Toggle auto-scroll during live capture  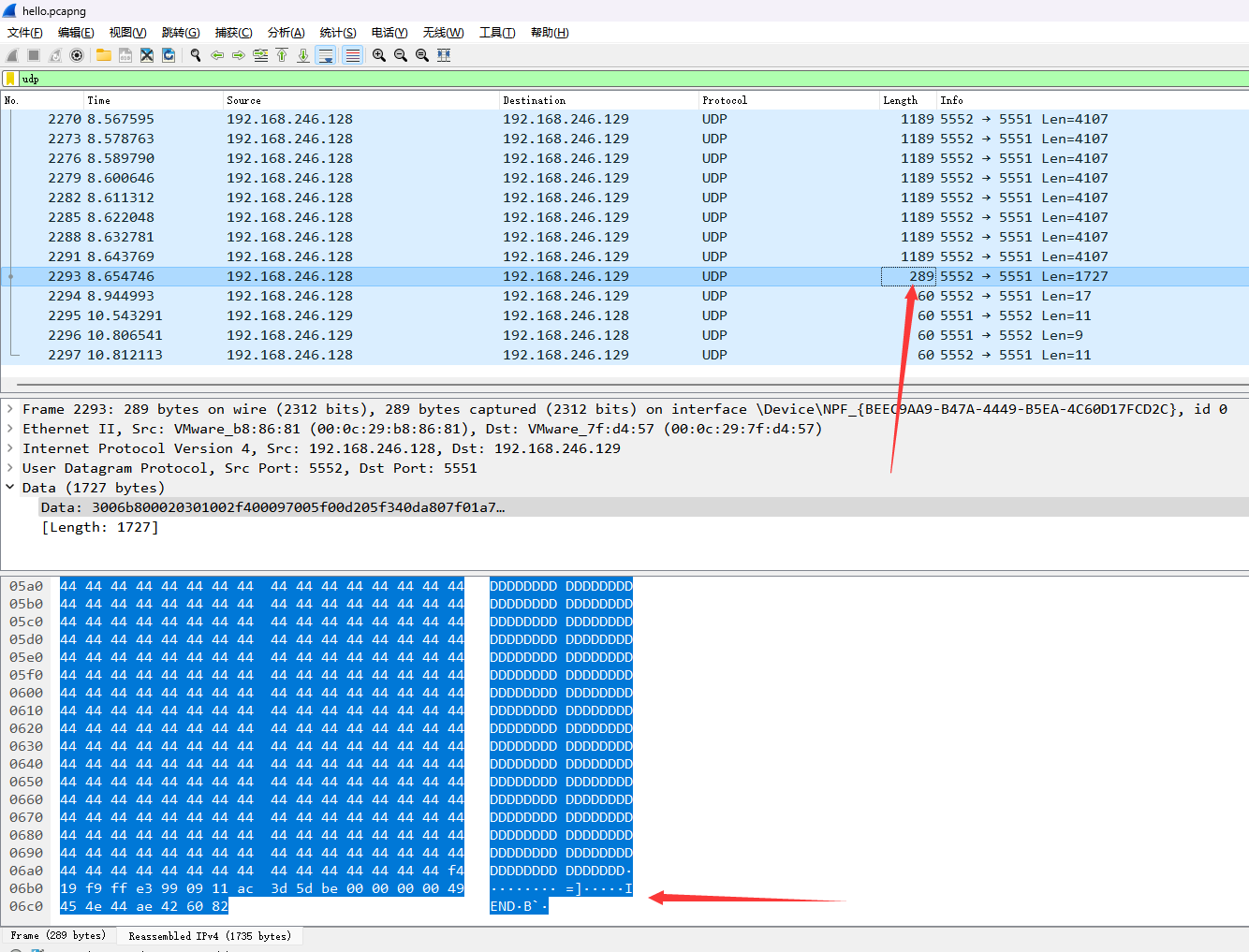point(326,55)
